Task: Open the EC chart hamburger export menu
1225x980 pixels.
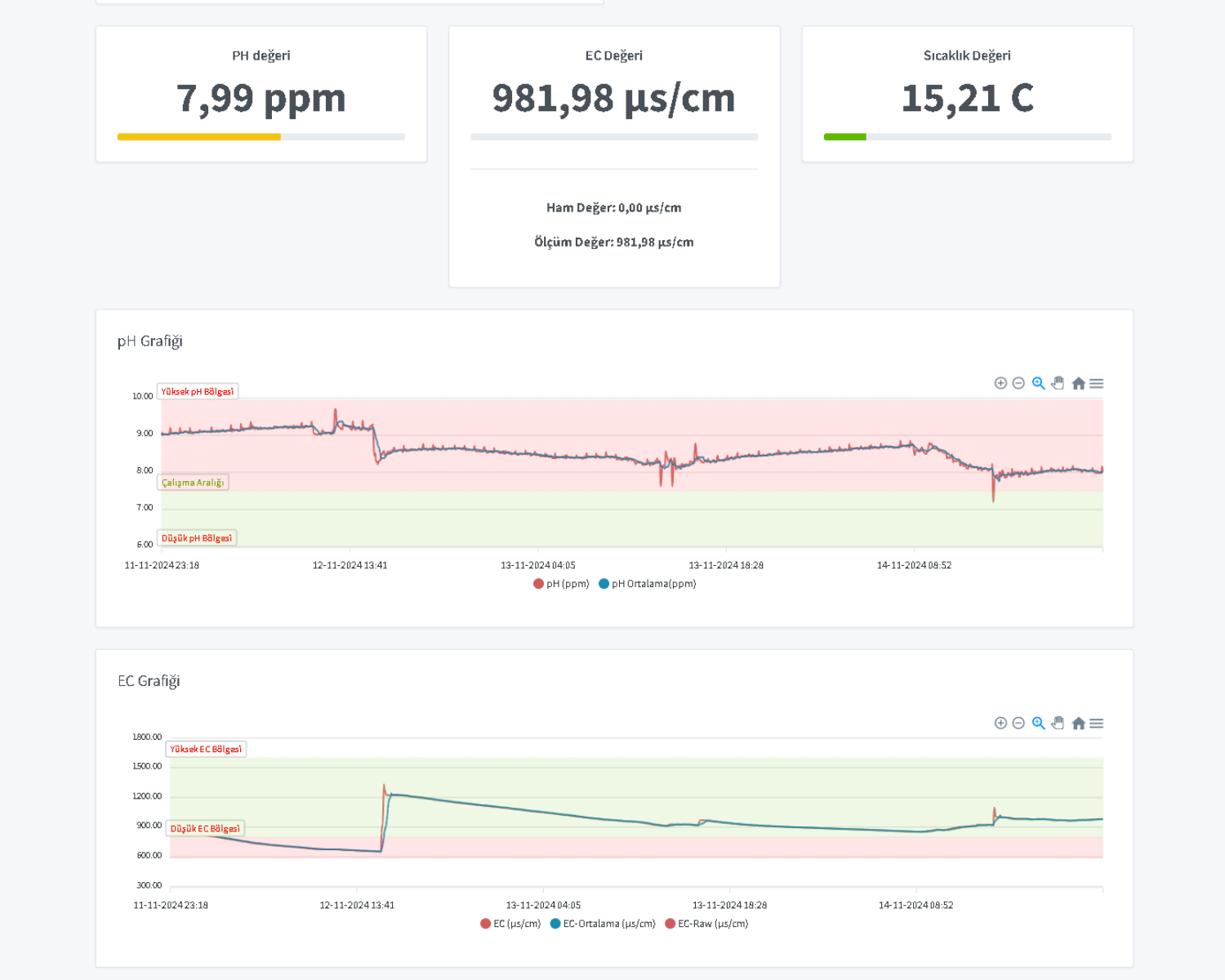Action: (x=1097, y=723)
